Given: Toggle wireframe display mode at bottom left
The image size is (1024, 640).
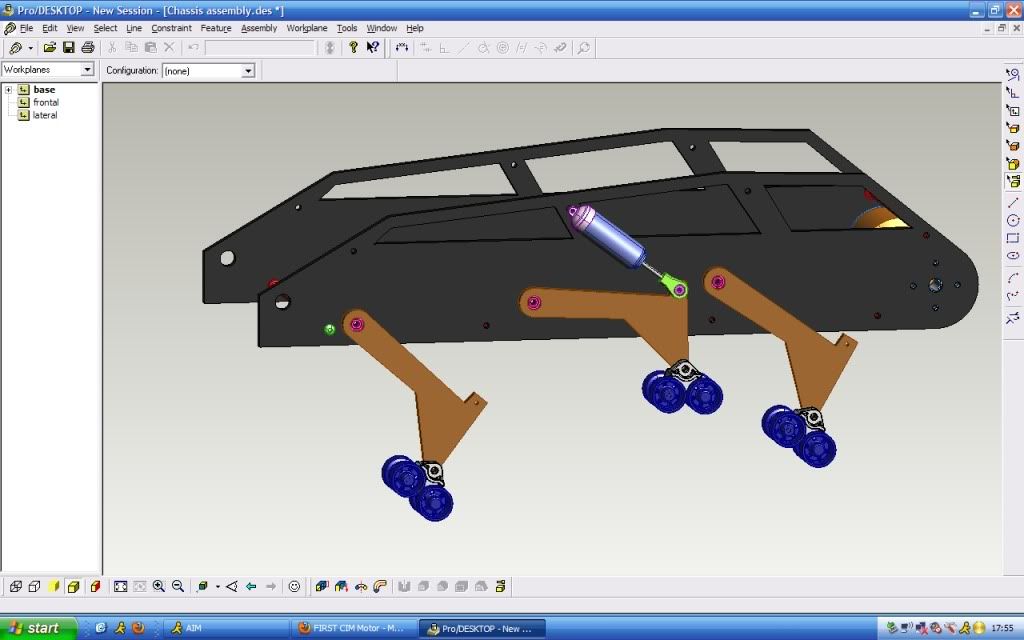Looking at the screenshot, I should pyautogui.click(x=16, y=587).
